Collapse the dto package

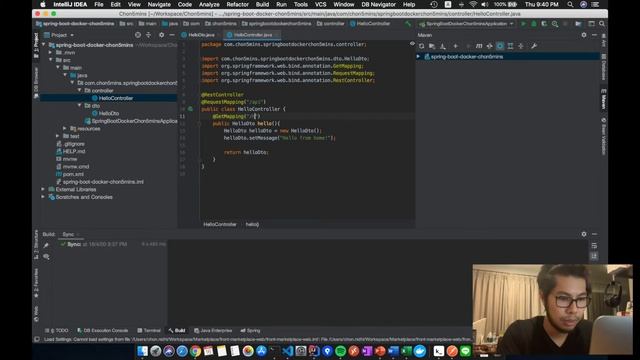pos(80,106)
